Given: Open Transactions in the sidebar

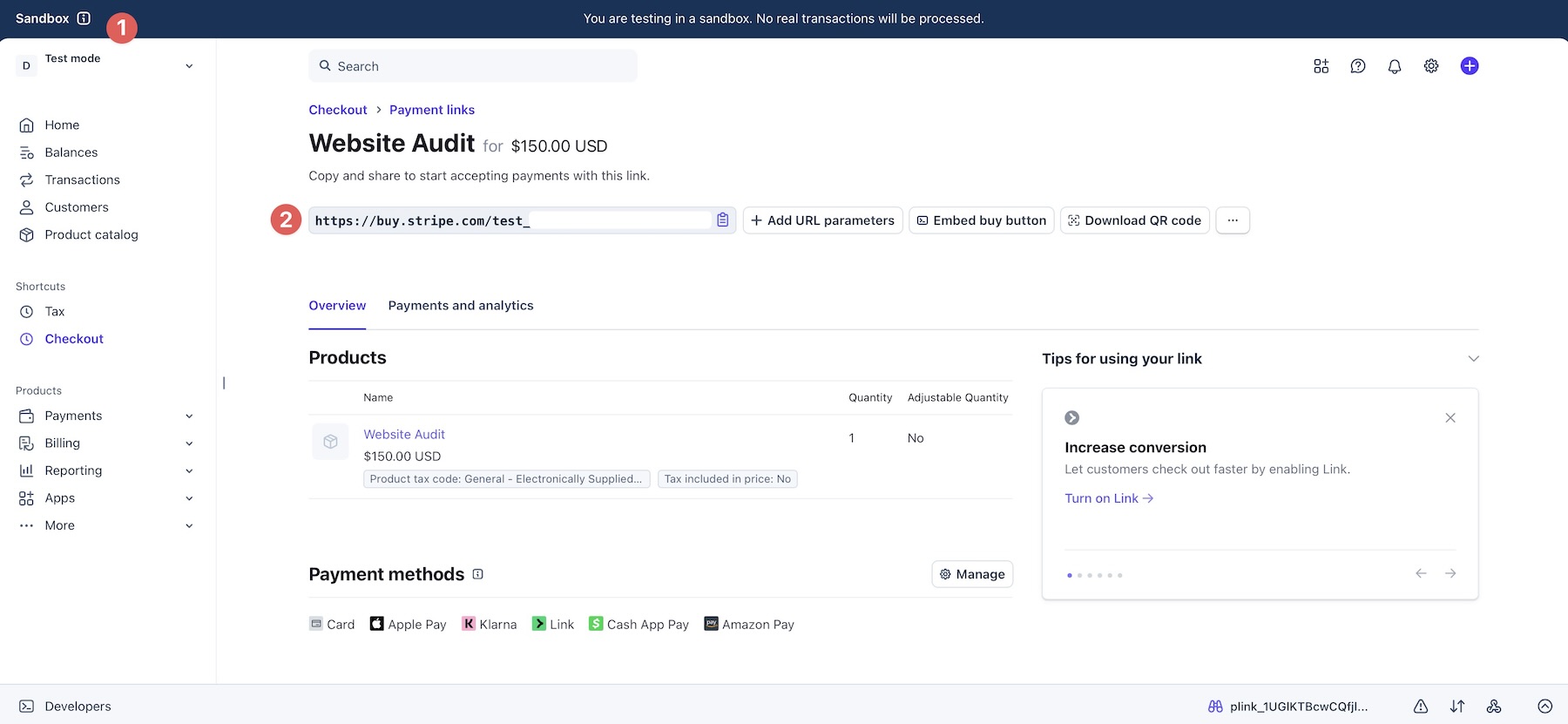Looking at the screenshot, I should click(x=83, y=180).
